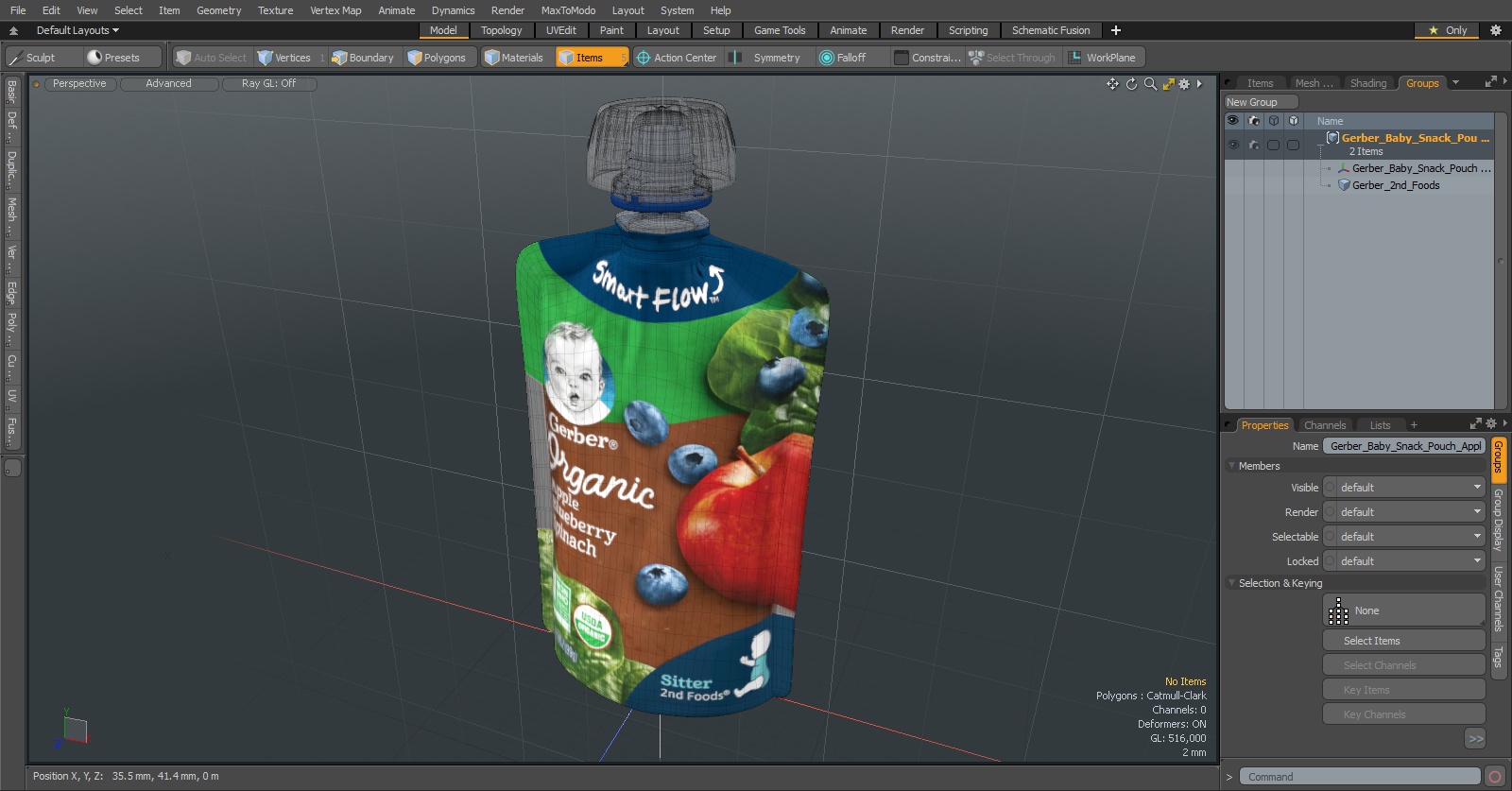
Task: Click the Visible channel radio circle
Action: point(1330,488)
